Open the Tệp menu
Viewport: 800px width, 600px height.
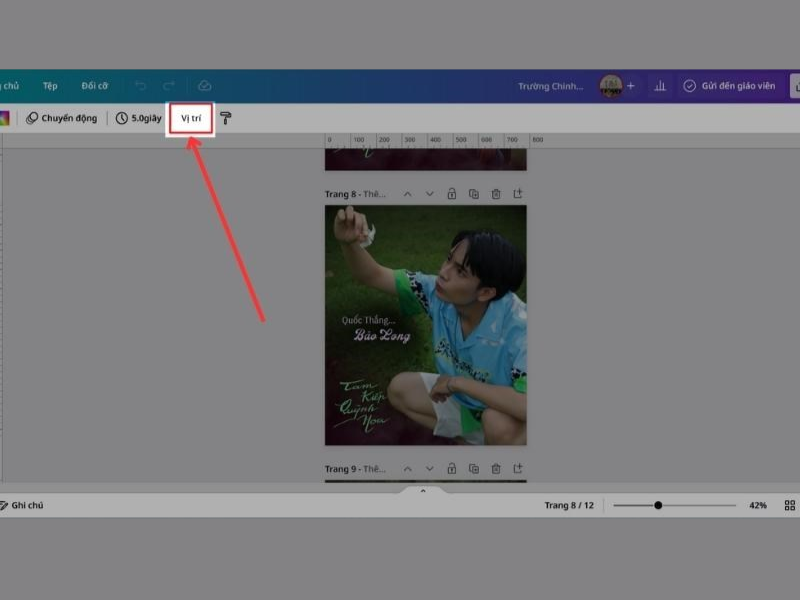(x=50, y=86)
